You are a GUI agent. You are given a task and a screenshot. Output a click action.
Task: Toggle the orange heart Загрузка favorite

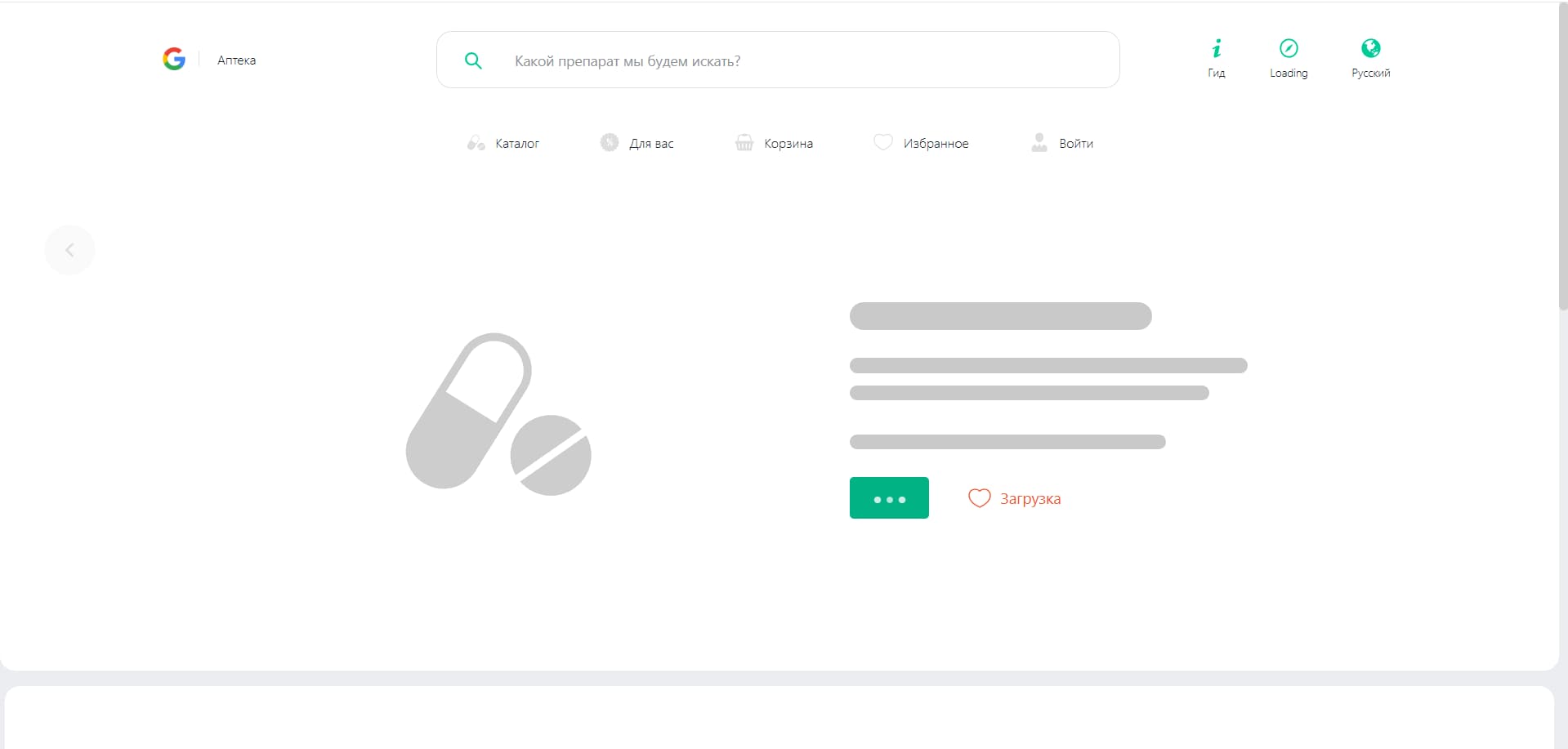(x=979, y=498)
